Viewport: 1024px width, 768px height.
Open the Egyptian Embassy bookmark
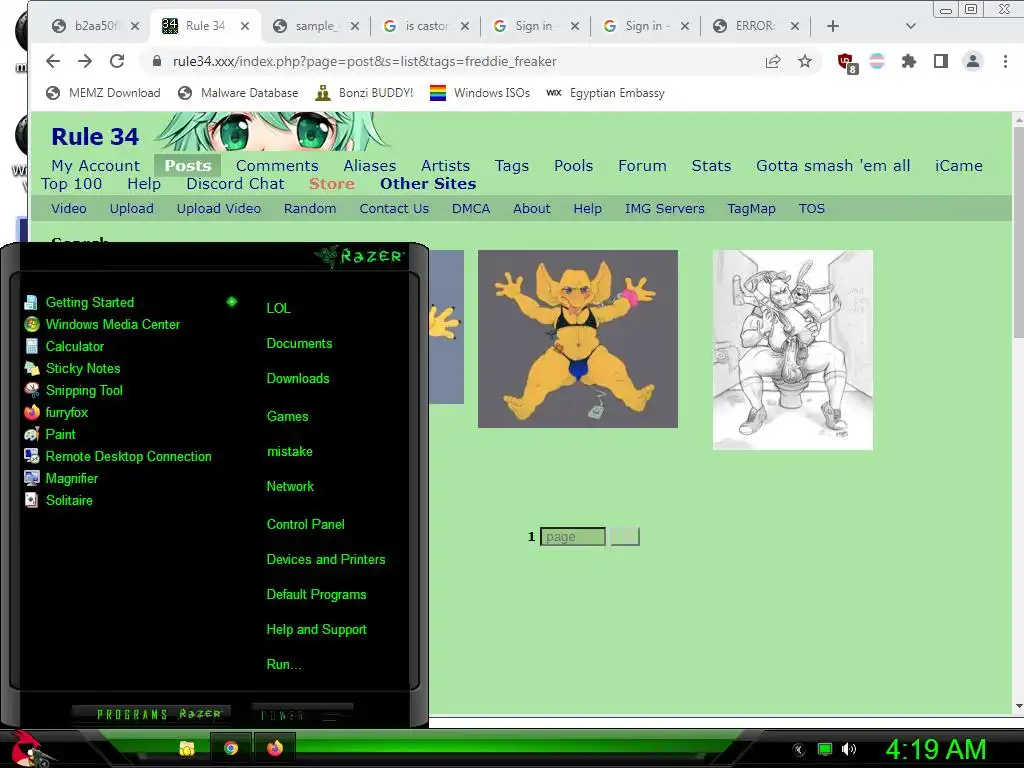coord(605,93)
